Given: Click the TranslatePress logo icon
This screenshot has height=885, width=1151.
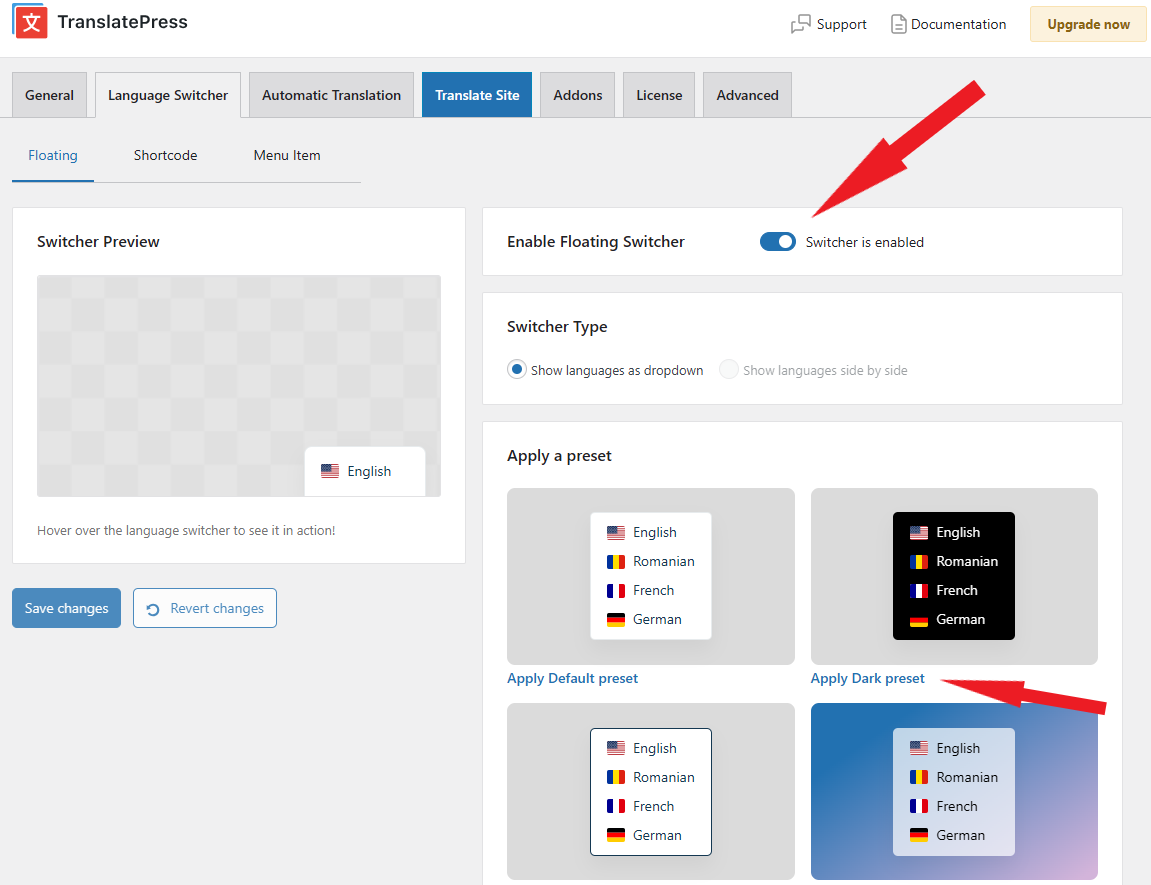Looking at the screenshot, I should click(x=29, y=21).
